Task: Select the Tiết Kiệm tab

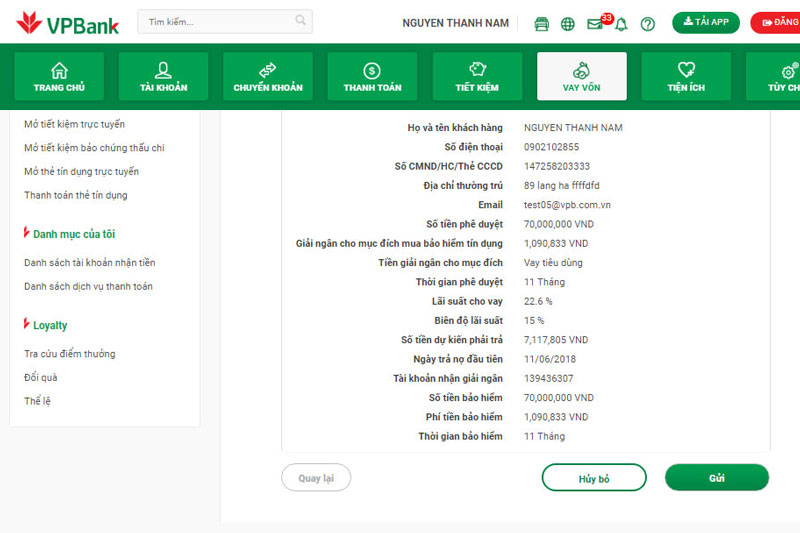Action: pos(477,77)
